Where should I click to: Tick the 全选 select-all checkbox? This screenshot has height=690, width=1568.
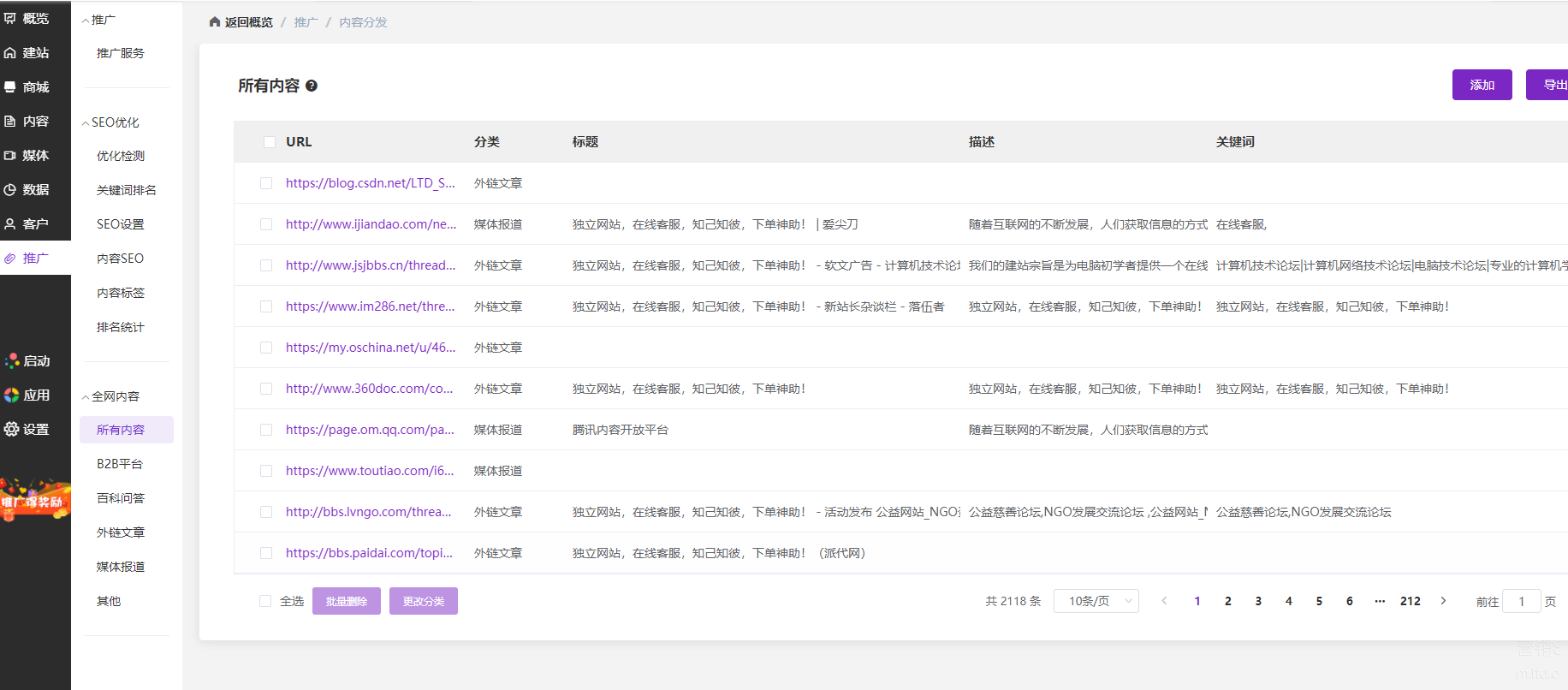pos(265,601)
